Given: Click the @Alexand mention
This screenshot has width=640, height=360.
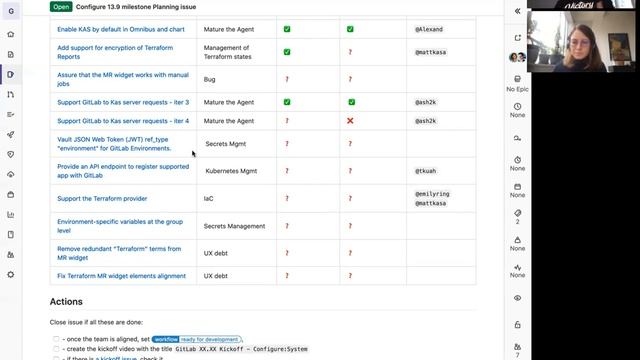Looking at the screenshot, I should pos(429,29).
